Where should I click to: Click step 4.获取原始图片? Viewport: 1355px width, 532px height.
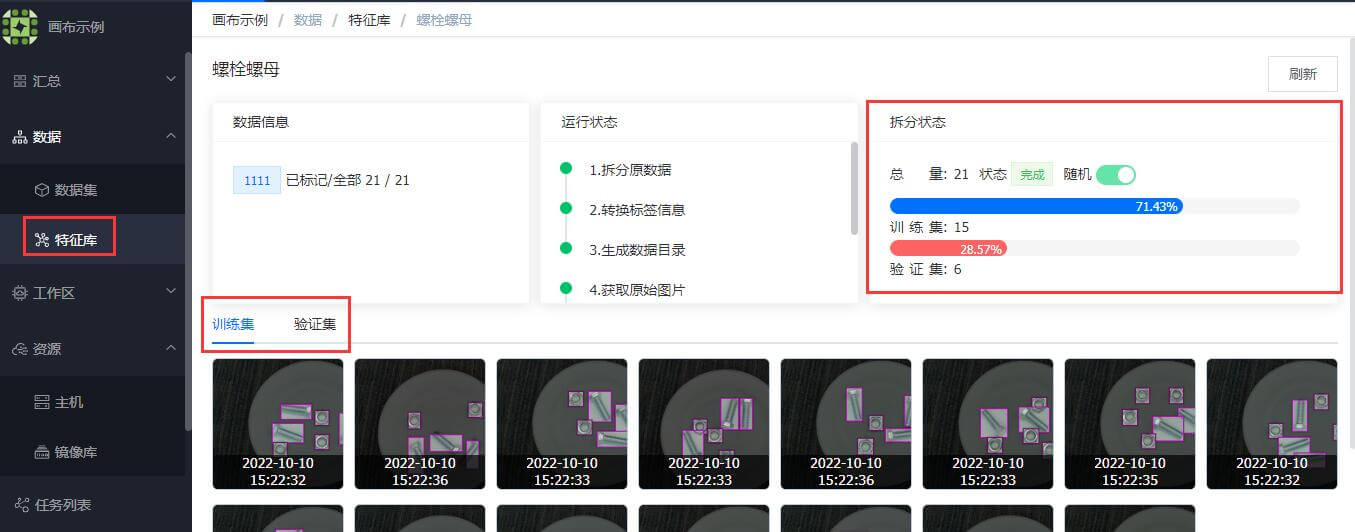[637, 290]
